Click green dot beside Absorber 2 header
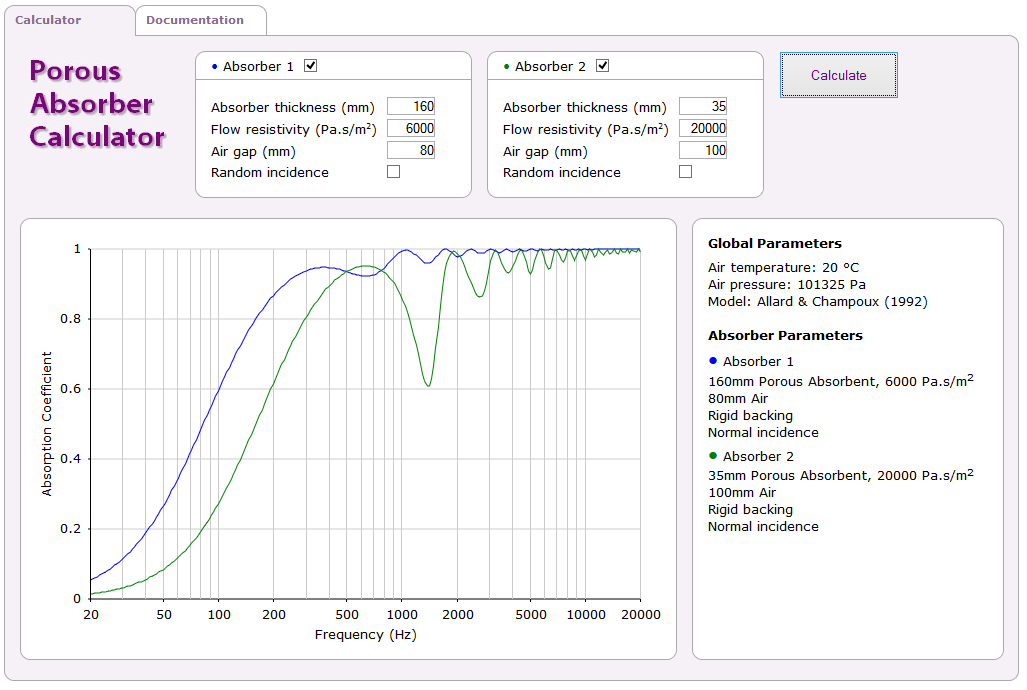 (x=507, y=67)
